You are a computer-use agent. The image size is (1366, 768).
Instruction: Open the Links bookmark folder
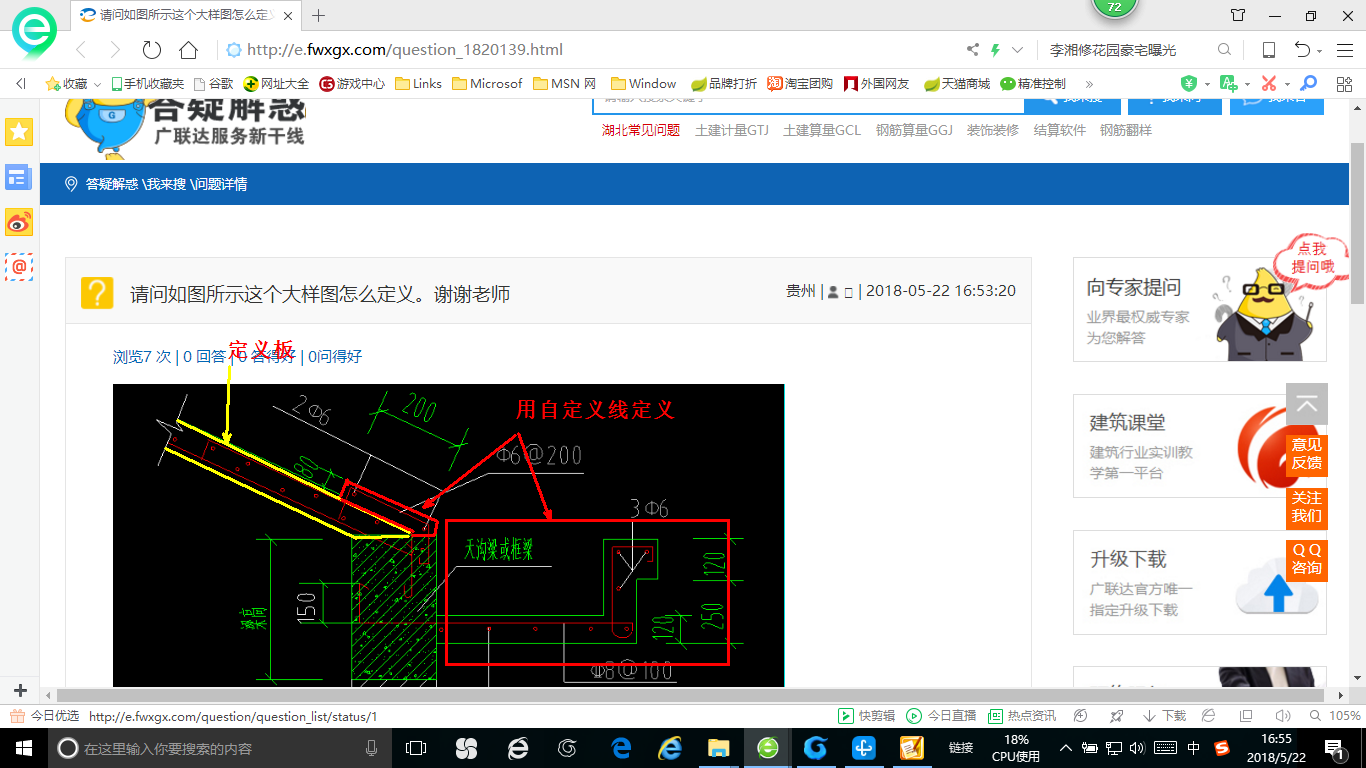pyautogui.click(x=418, y=84)
